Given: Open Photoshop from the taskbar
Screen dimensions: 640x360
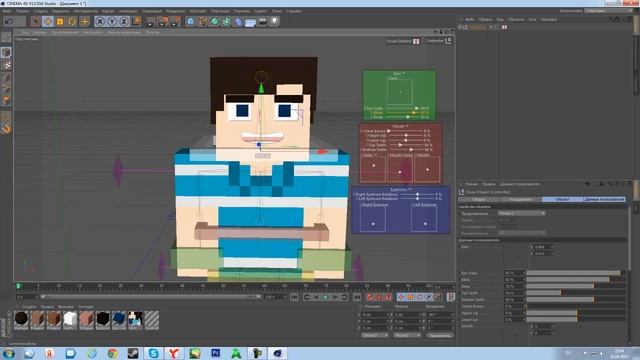Looking at the screenshot, I should (x=216, y=353).
